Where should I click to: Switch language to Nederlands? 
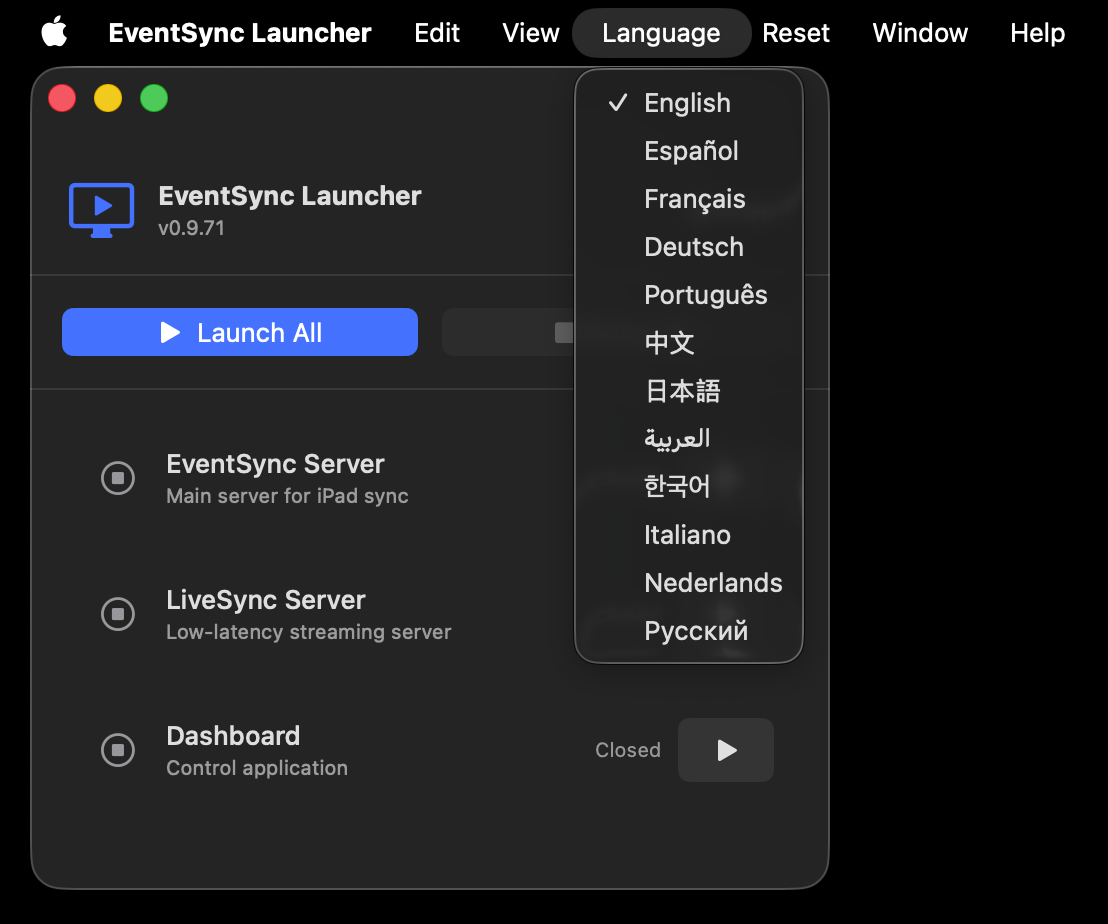689,584
